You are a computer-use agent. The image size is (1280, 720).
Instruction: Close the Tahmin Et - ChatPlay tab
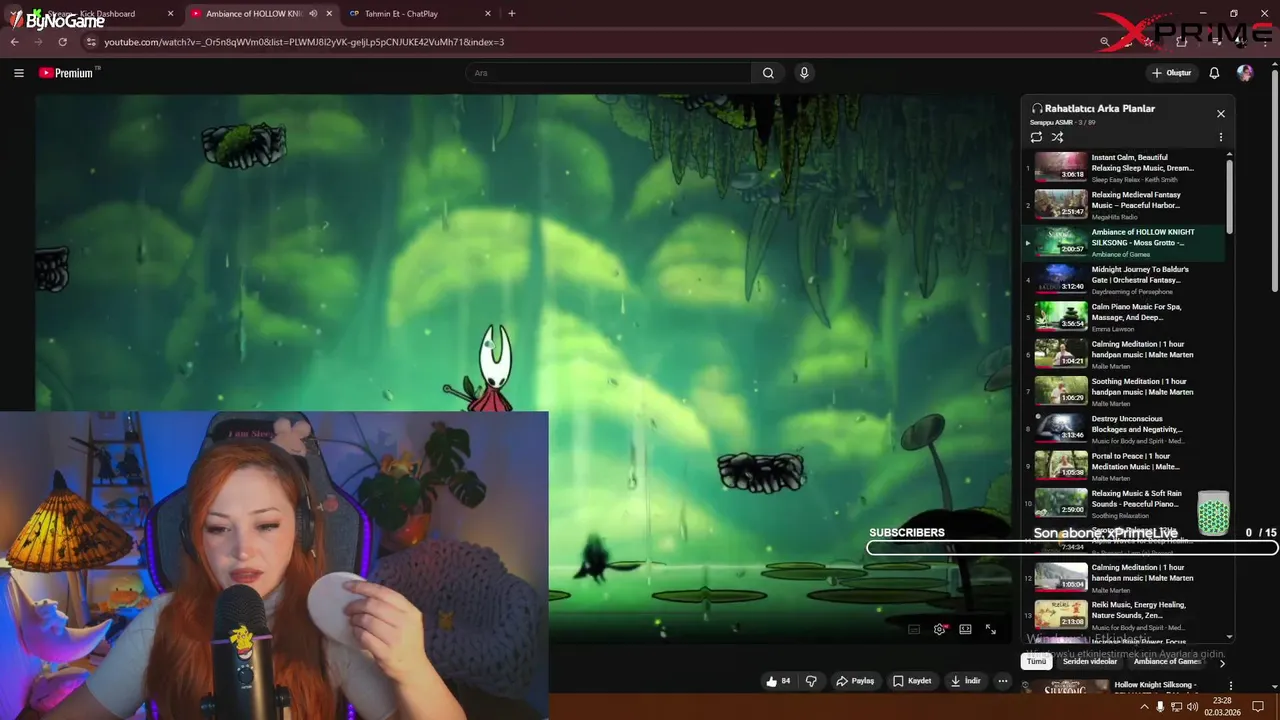click(488, 14)
